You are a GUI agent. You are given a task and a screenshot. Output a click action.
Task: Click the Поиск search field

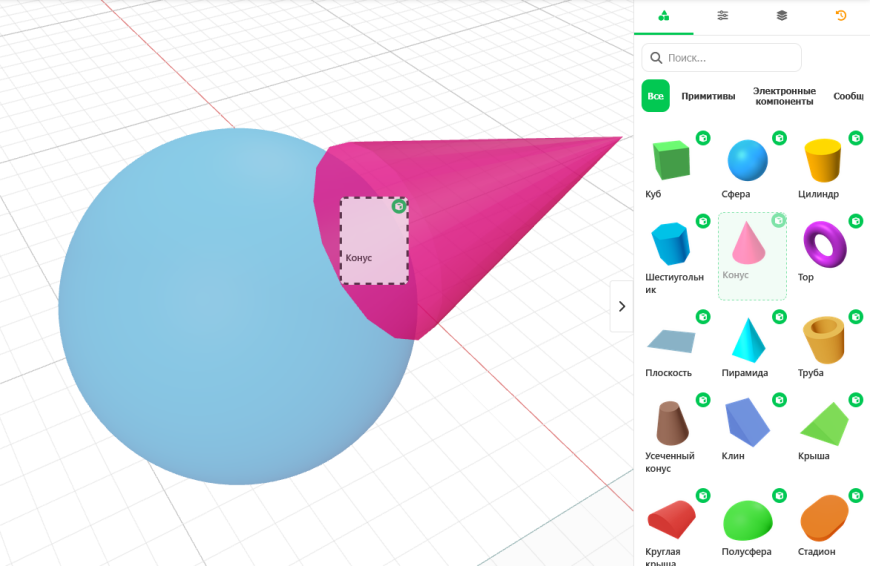coord(721,58)
